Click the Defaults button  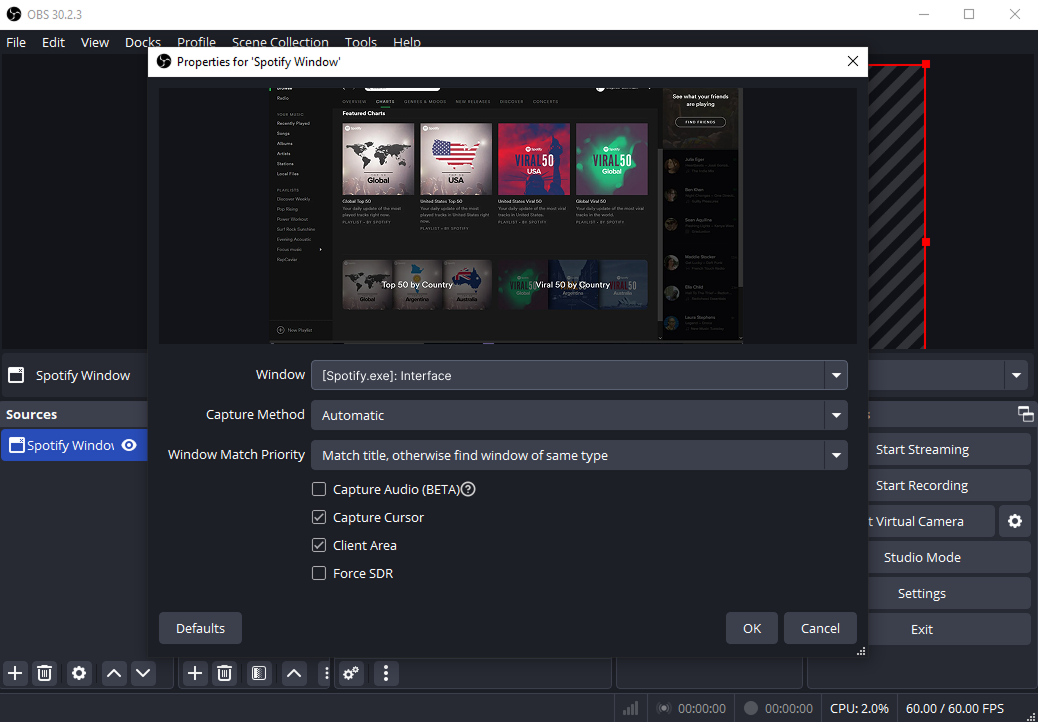pyautogui.click(x=200, y=628)
